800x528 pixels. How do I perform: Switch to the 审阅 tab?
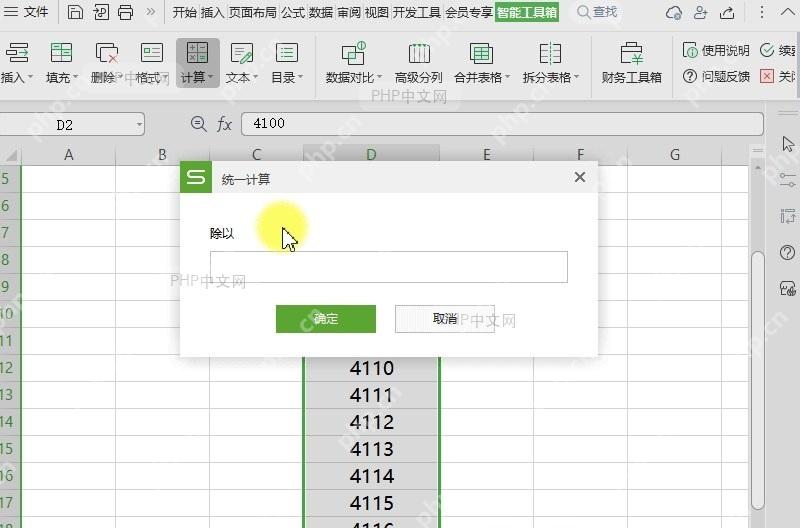(x=348, y=12)
